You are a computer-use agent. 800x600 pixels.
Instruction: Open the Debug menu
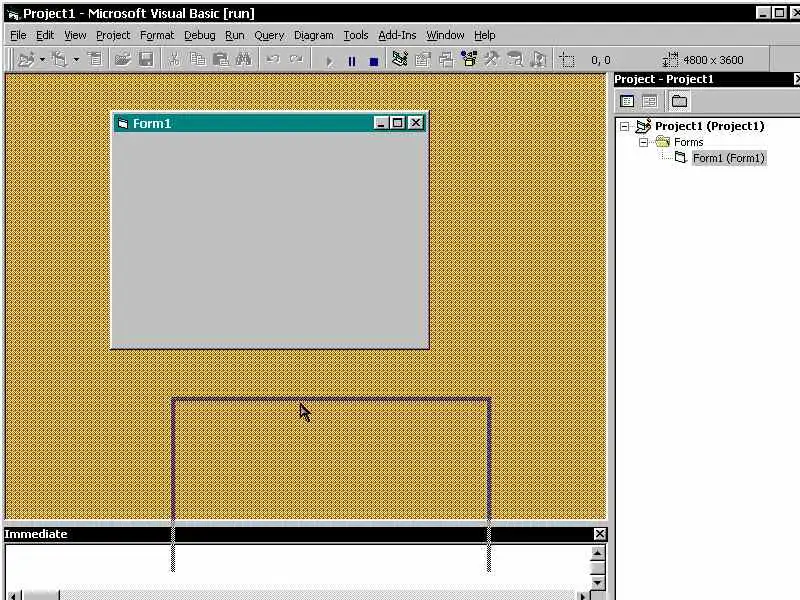click(199, 35)
